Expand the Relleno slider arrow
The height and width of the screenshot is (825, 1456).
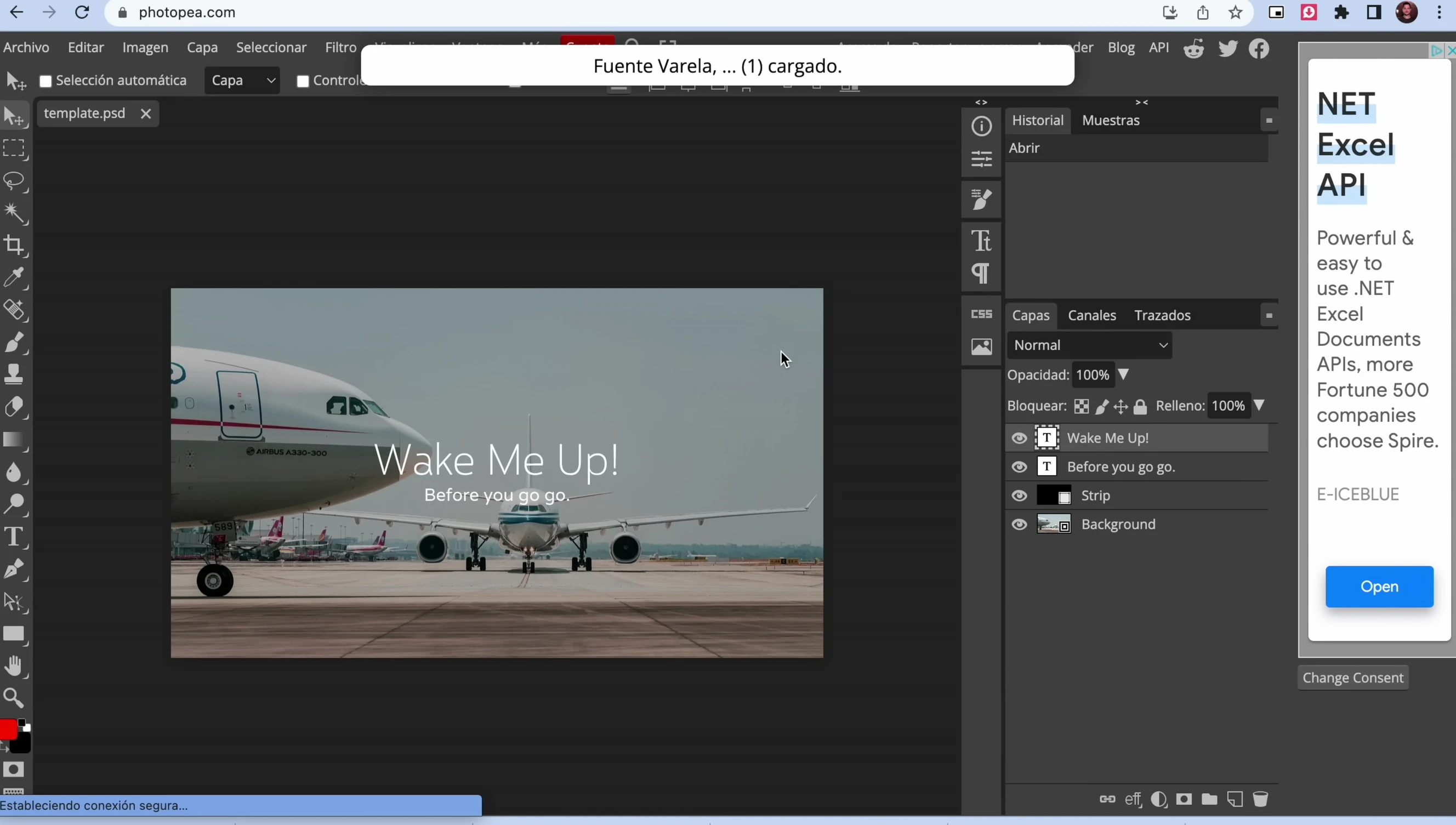(1259, 405)
